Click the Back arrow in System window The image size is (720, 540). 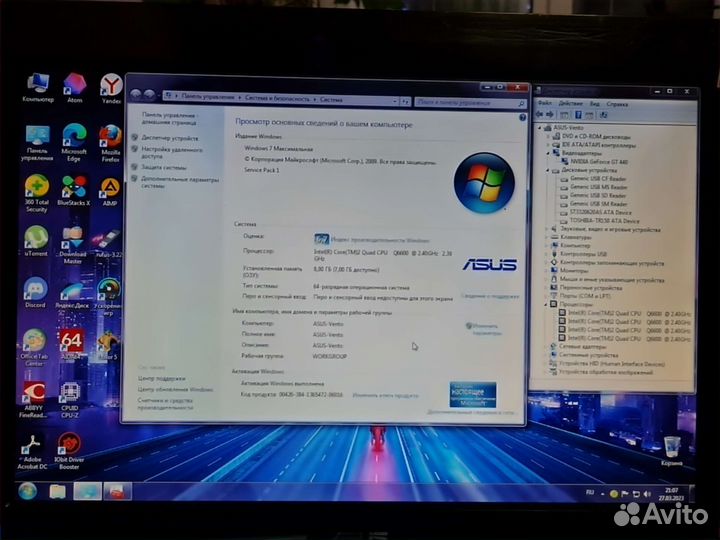click(135, 94)
